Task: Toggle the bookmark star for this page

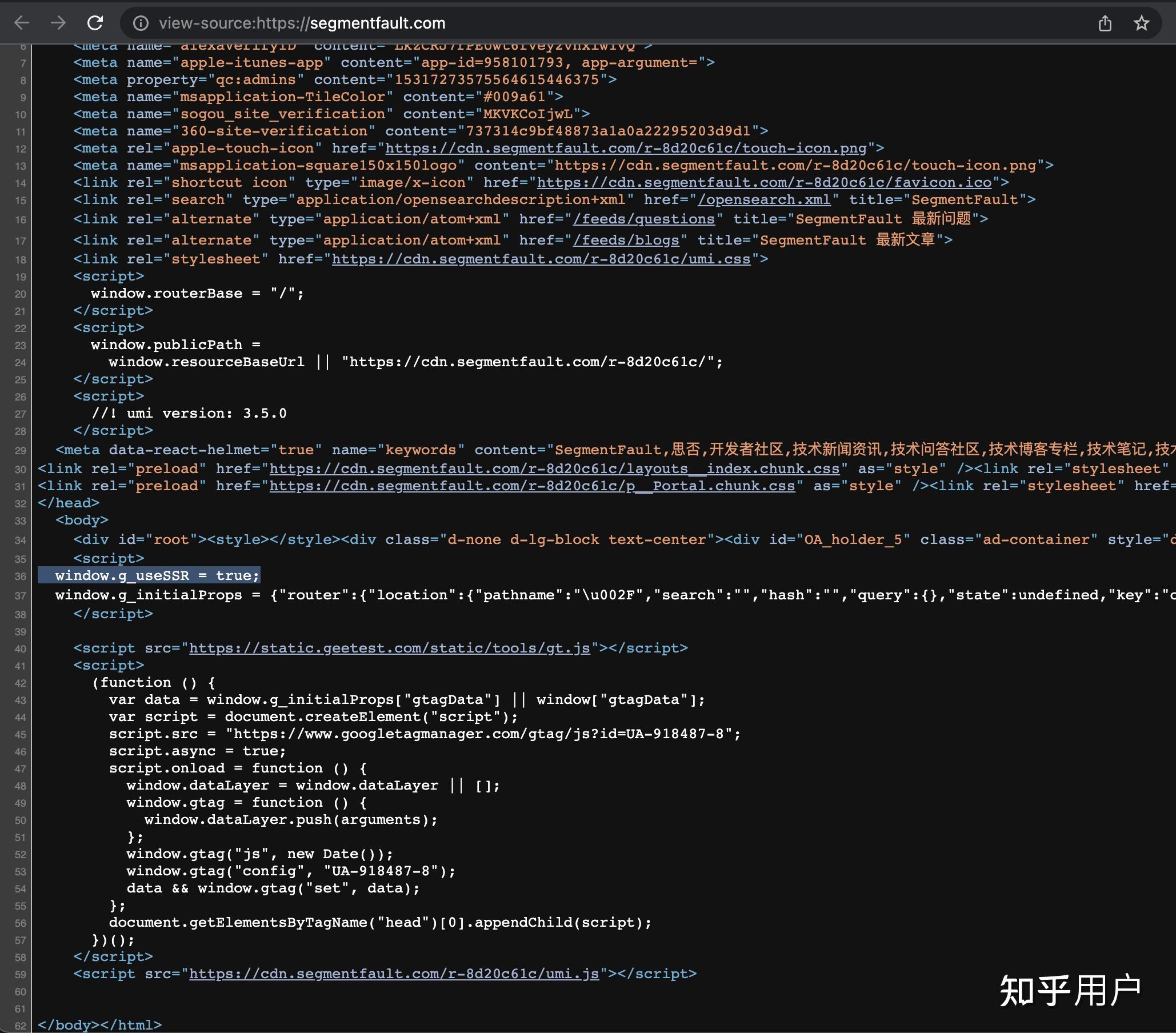Action: point(1141,23)
